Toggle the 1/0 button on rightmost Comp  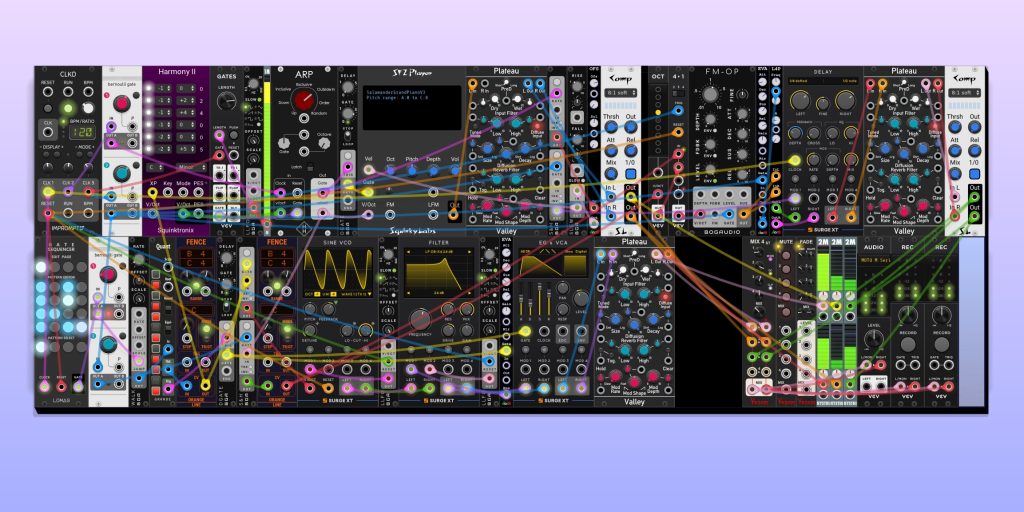pyautogui.click(x=976, y=174)
